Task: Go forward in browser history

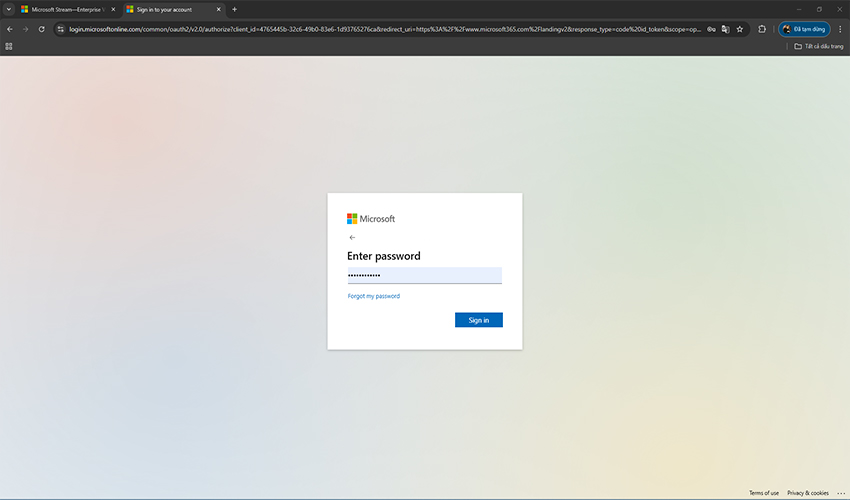Action: [x=25, y=29]
